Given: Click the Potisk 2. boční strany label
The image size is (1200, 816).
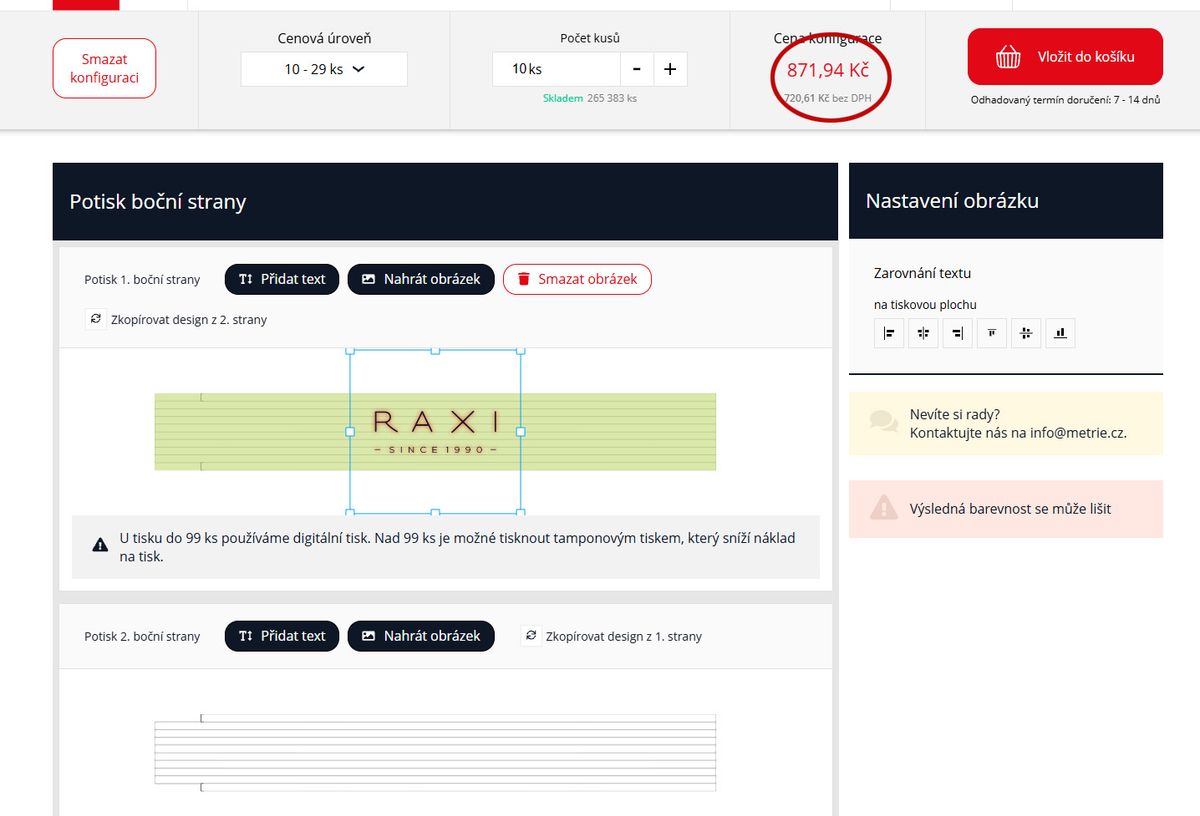Looking at the screenshot, I should [x=142, y=636].
